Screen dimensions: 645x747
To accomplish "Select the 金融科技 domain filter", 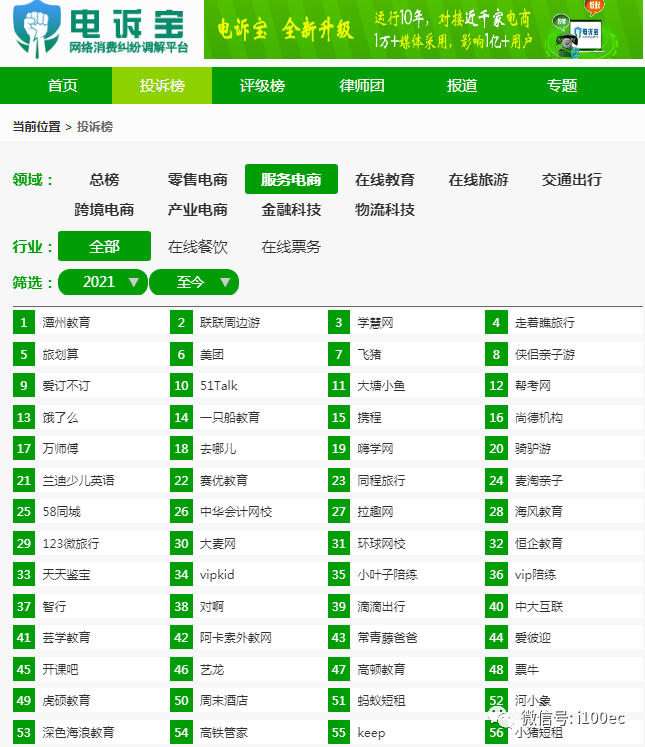I will pos(291,210).
